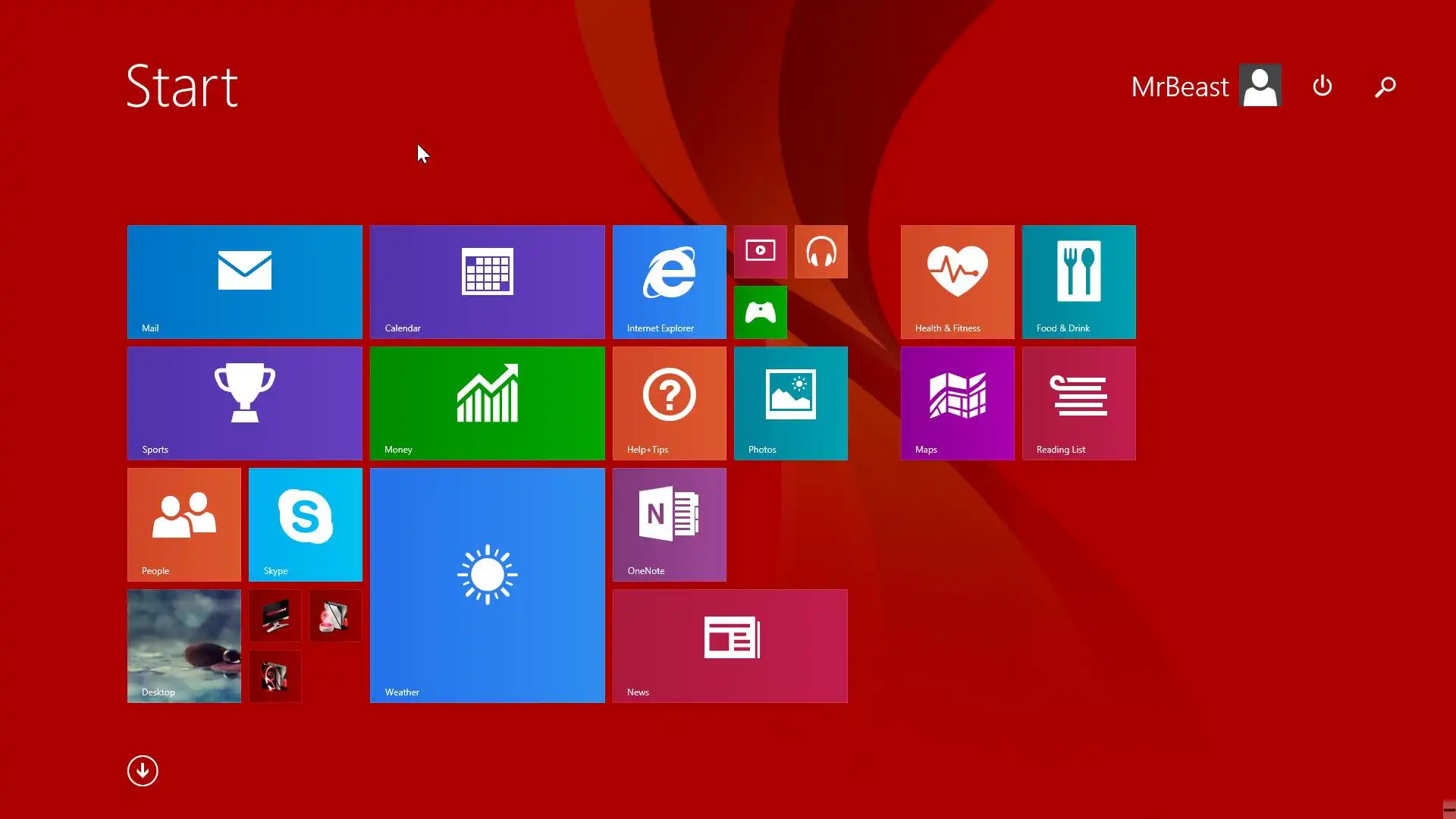The width and height of the screenshot is (1456, 819).
Task: Open the Weather live tile
Action: pos(487,585)
